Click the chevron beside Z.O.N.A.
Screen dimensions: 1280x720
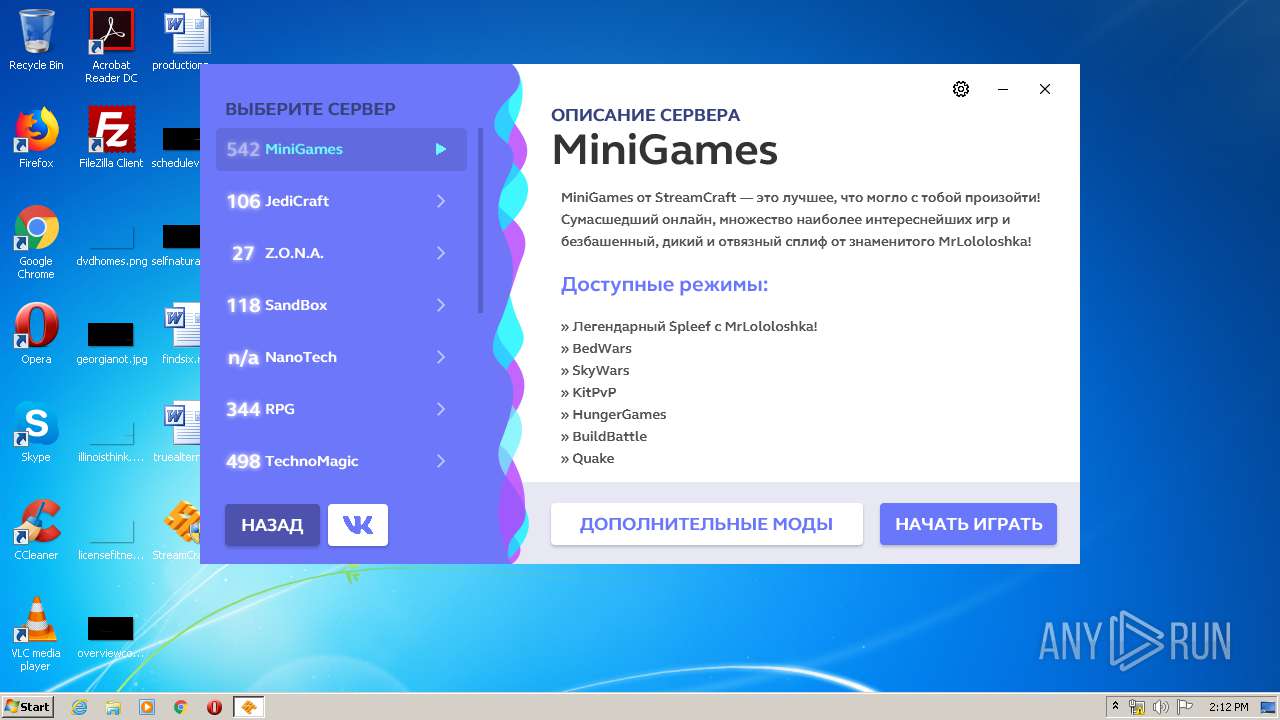(441, 253)
